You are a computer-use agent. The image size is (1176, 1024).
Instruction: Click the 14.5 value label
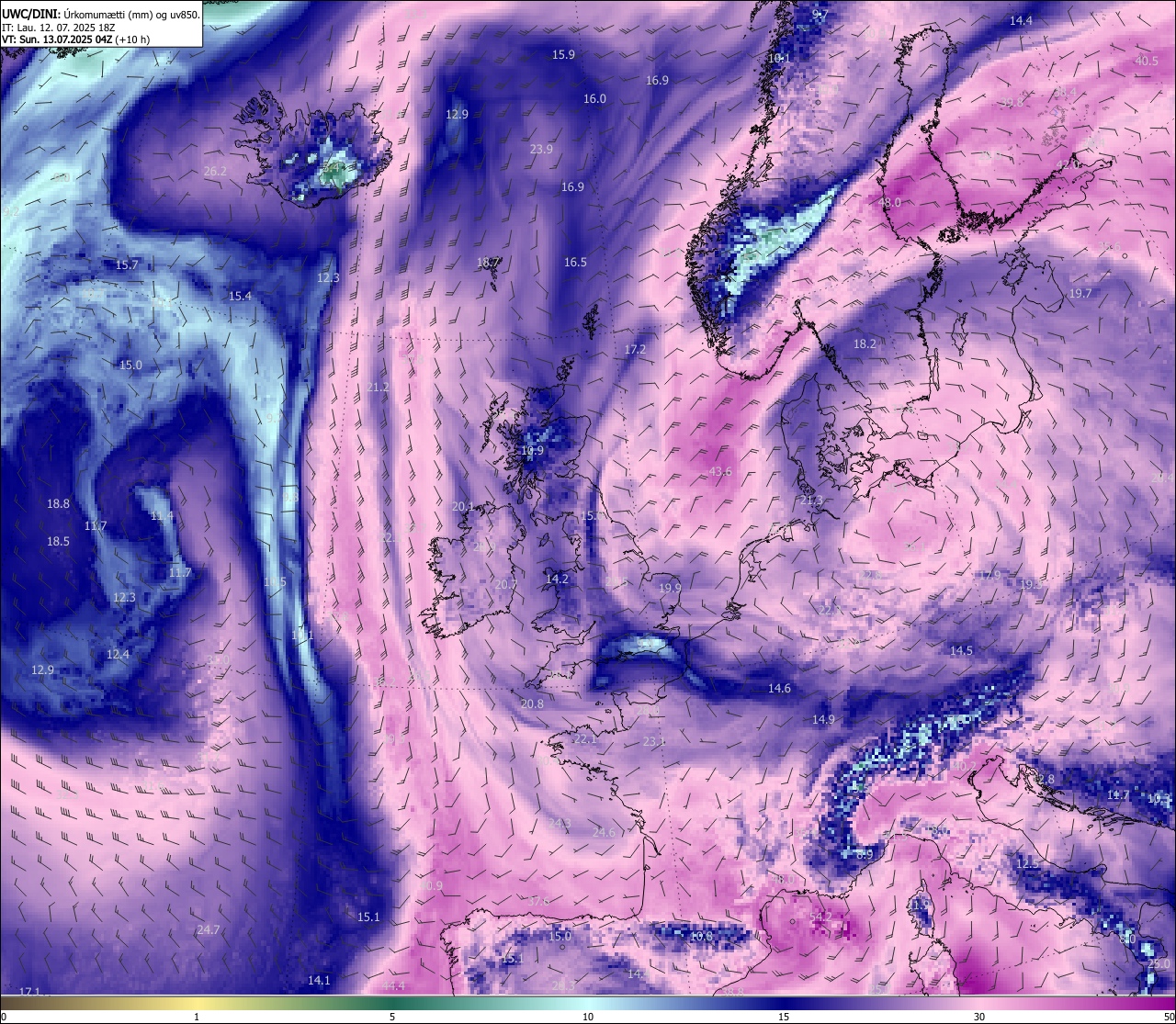(961, 650)
